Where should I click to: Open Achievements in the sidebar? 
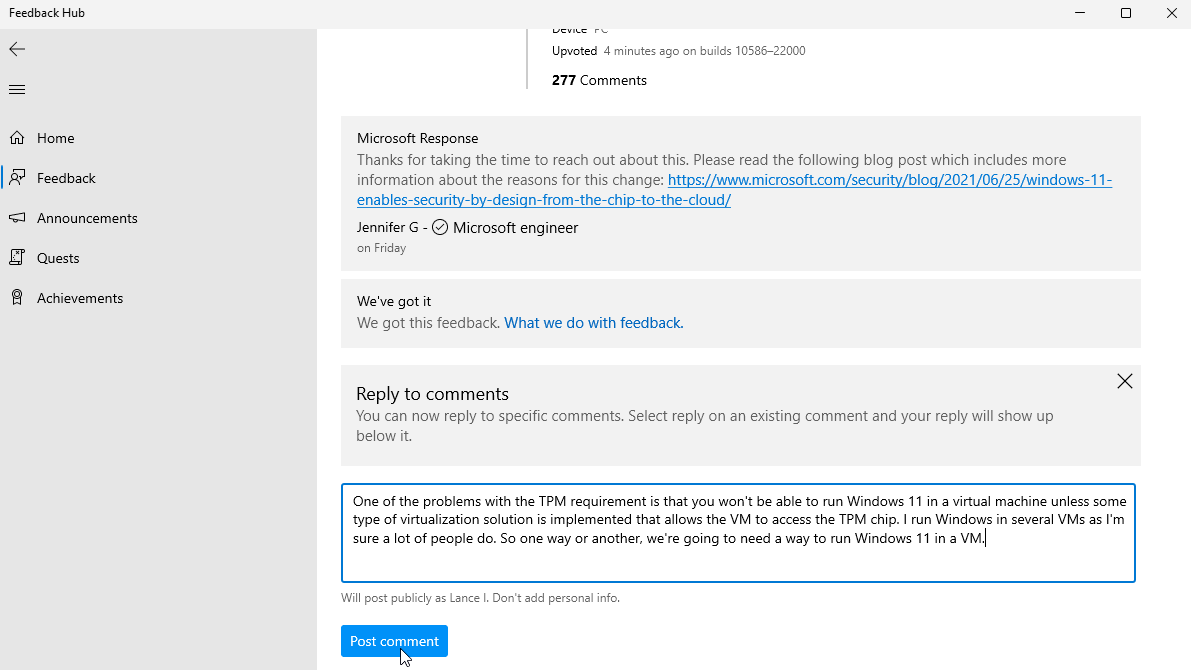tap(80, 299)
